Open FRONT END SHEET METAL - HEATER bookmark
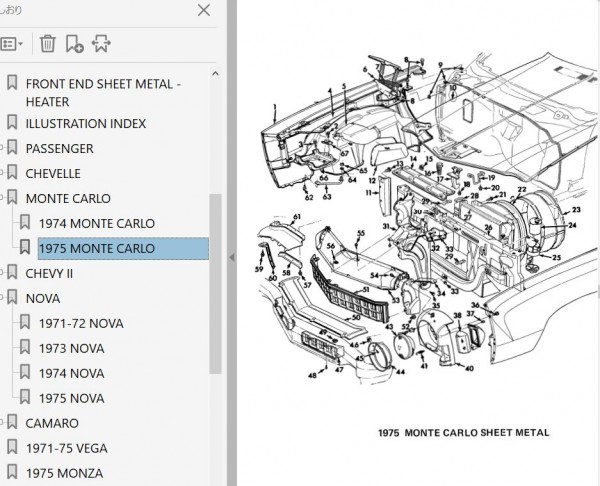Screen dimensions: 600x486 coord(103,93)
